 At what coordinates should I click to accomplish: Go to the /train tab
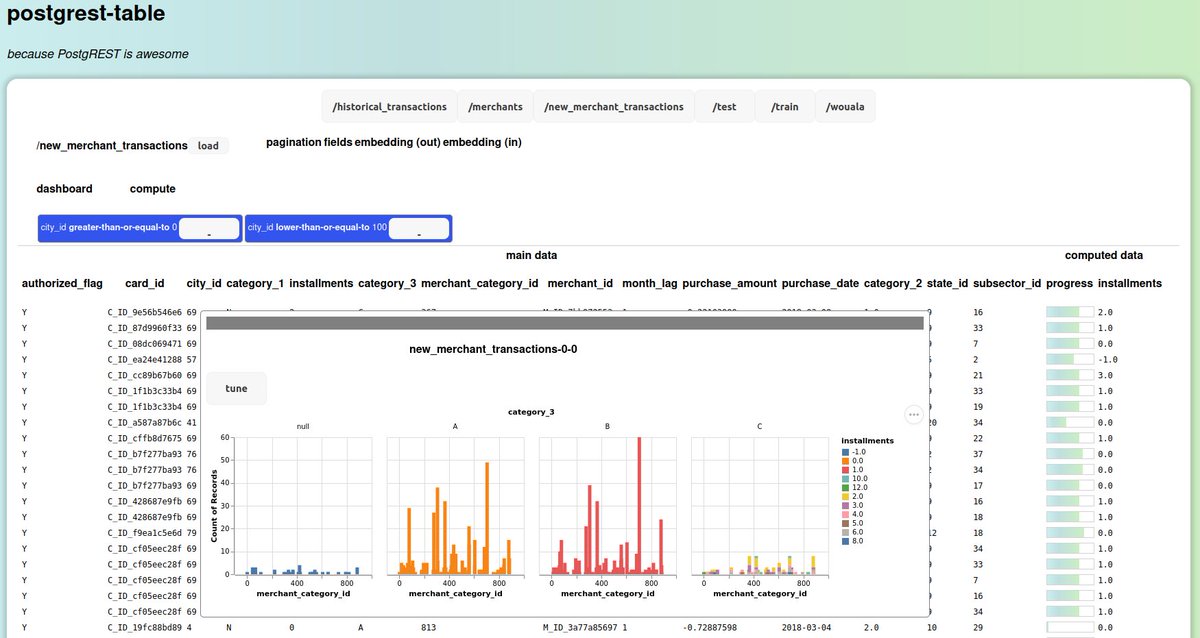coord(785,106)
